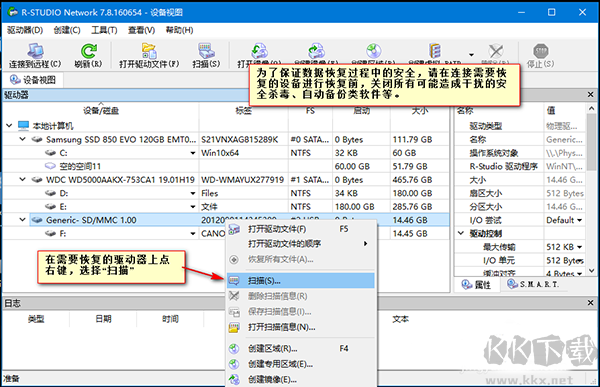The height and width of the screenshot is (387, 600).
Task: Choose 打开扫描信息(N)... context entry
Action: tap(300, 327)
